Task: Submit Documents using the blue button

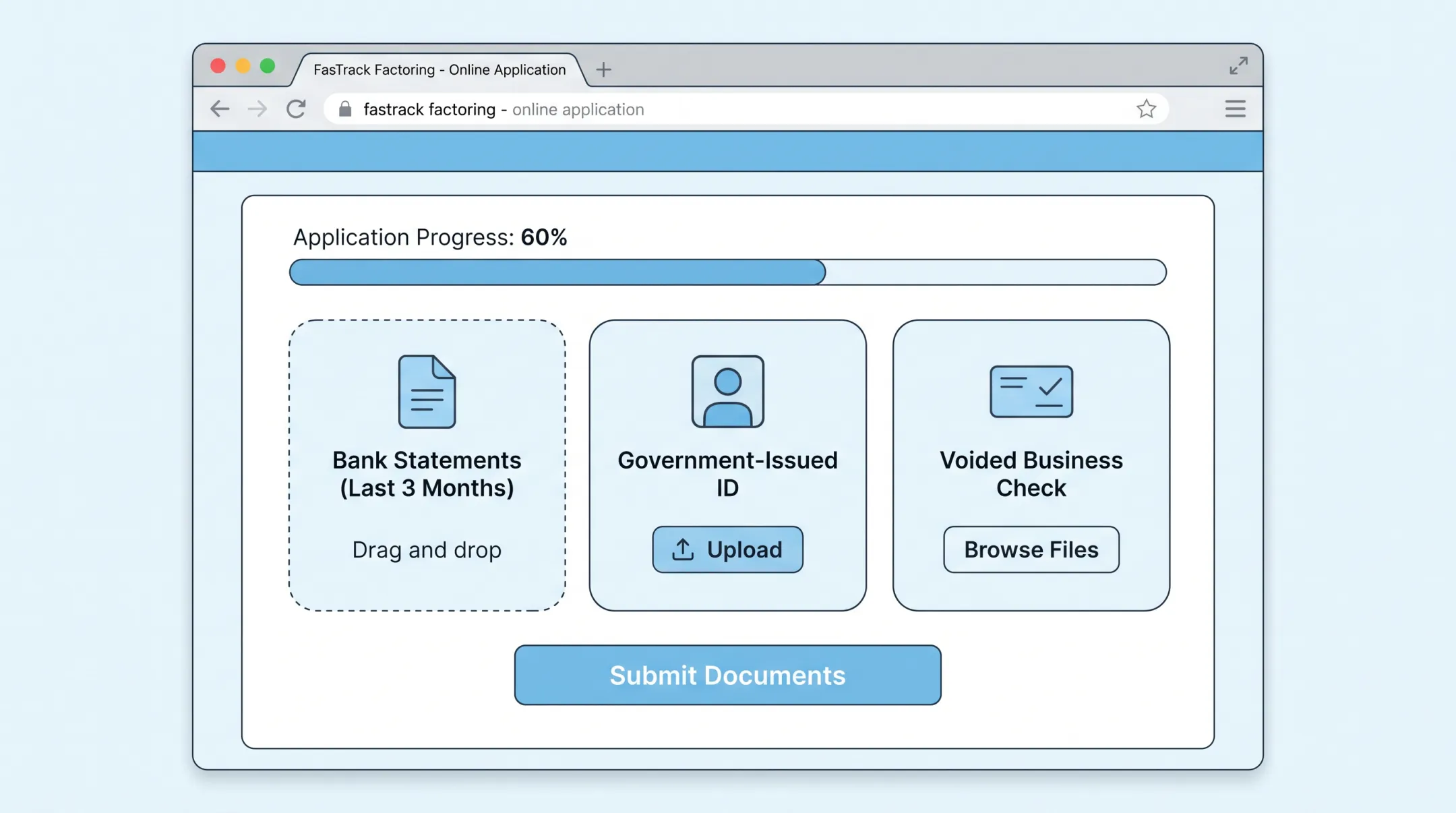Action: pyautogui.click(x=727, y=675)
